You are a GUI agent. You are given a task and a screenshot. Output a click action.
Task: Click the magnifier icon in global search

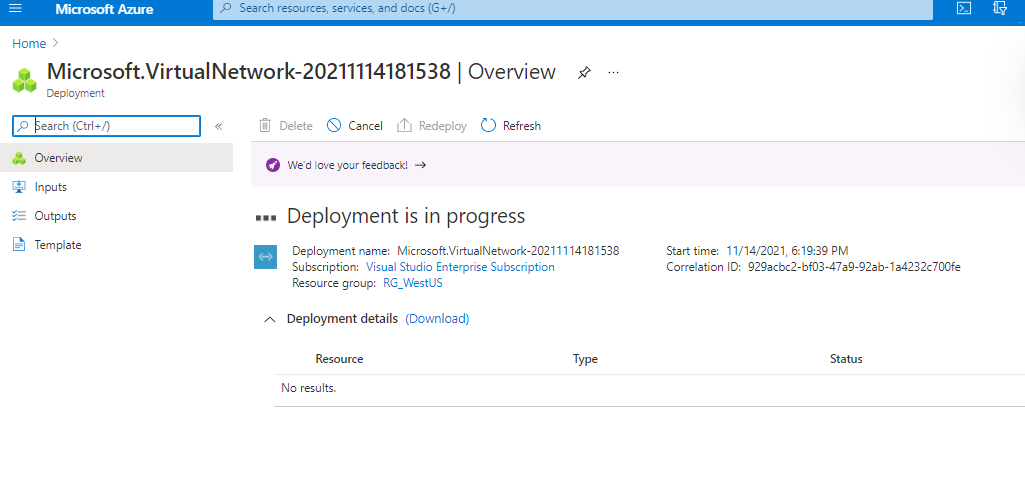[x=226, y=8]
